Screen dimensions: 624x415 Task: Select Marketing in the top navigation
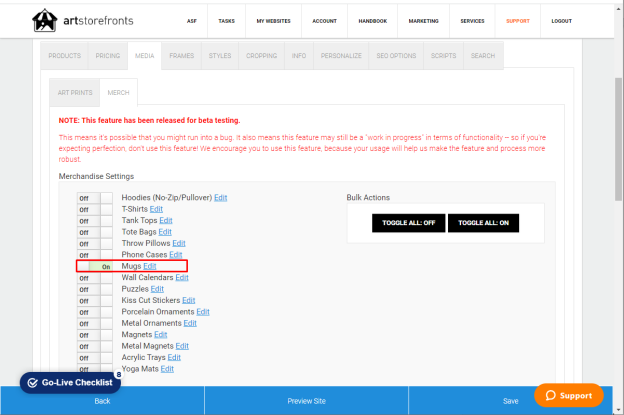(423, 21)
